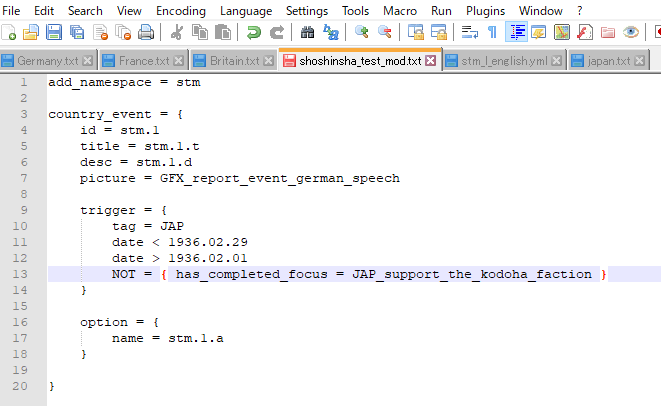Screen dimensions: 661x406
Task: Open the Tools menu
Action: 355,11
